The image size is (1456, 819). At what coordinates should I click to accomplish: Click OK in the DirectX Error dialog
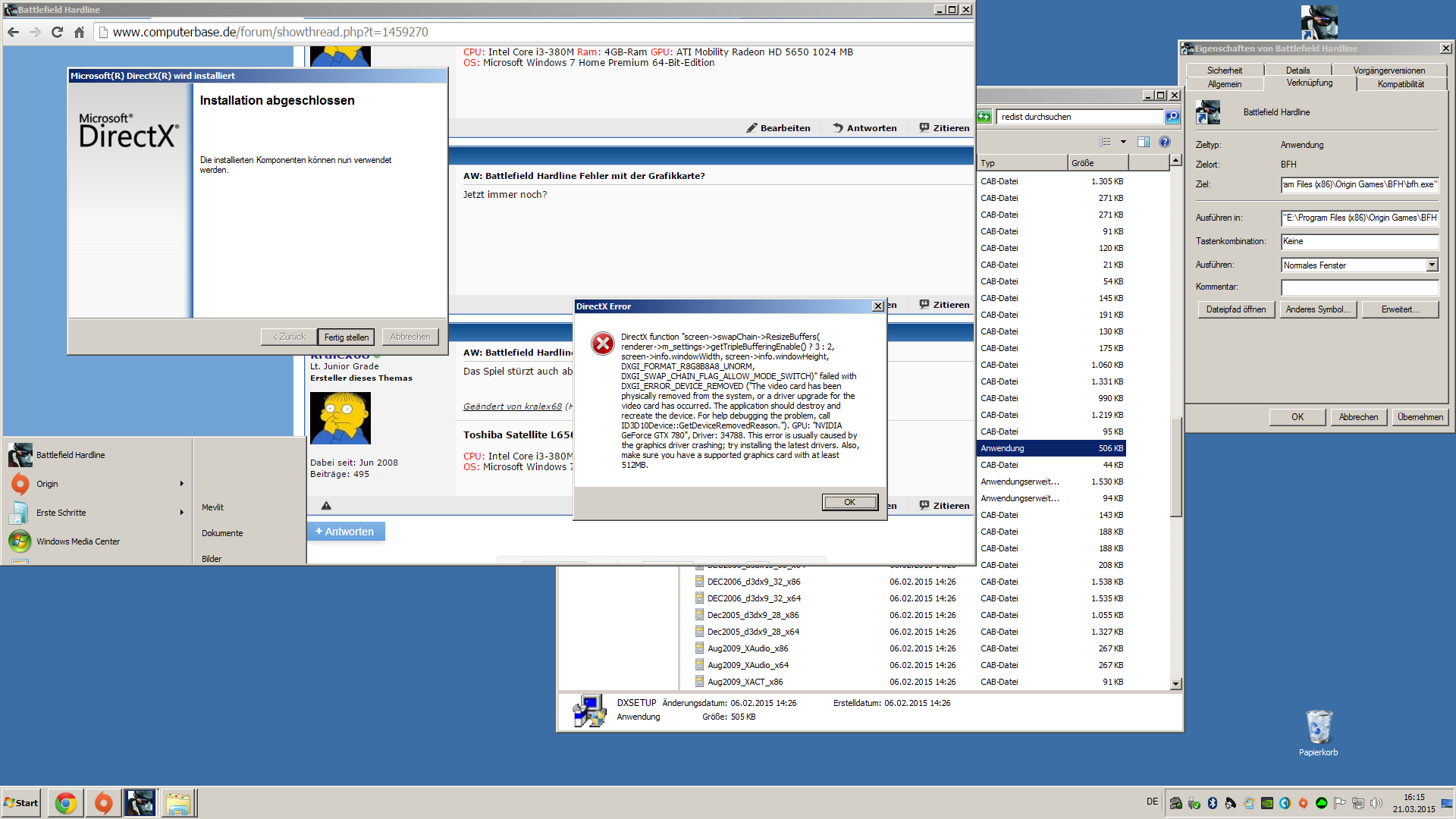tap(849, 502)
